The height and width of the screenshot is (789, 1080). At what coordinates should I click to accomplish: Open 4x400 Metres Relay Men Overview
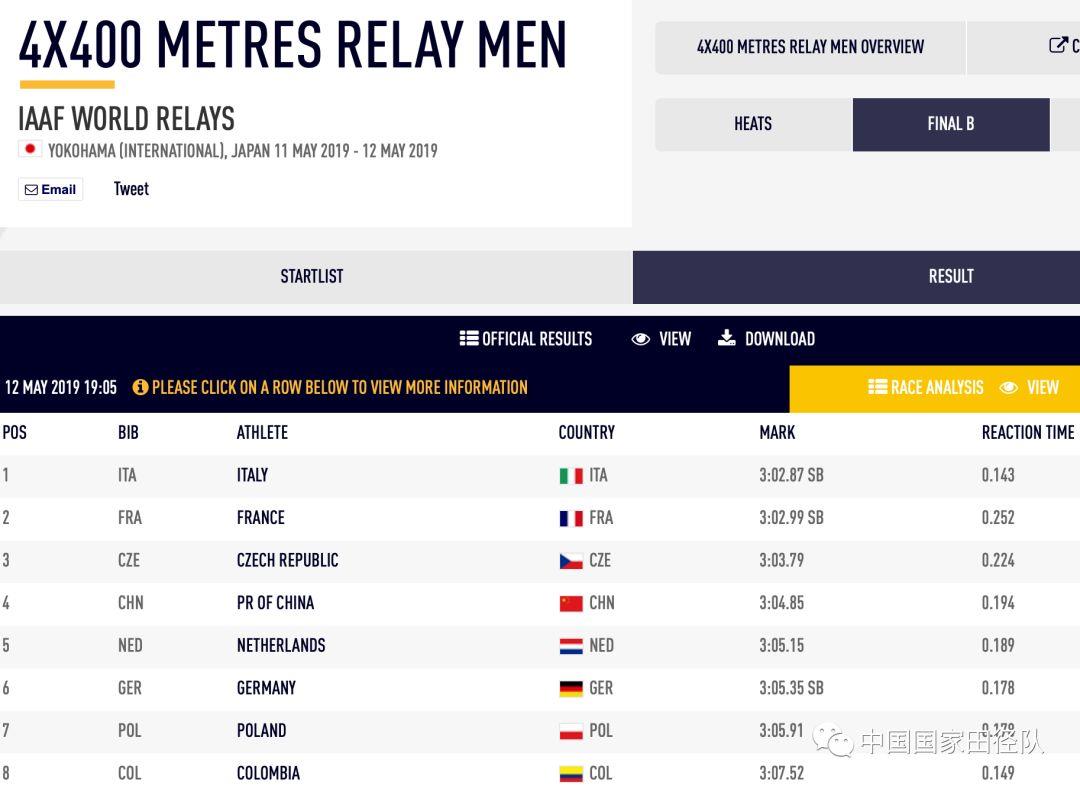click(810, 47)
